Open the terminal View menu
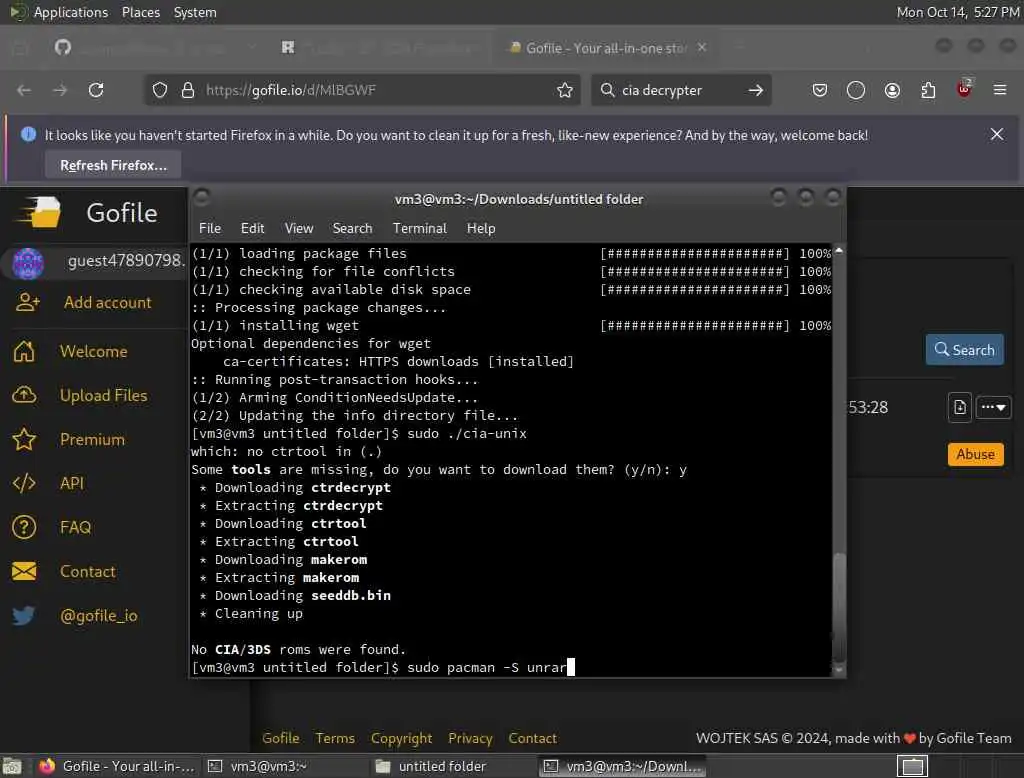The image size is (1024, 778). pos(298,228)
